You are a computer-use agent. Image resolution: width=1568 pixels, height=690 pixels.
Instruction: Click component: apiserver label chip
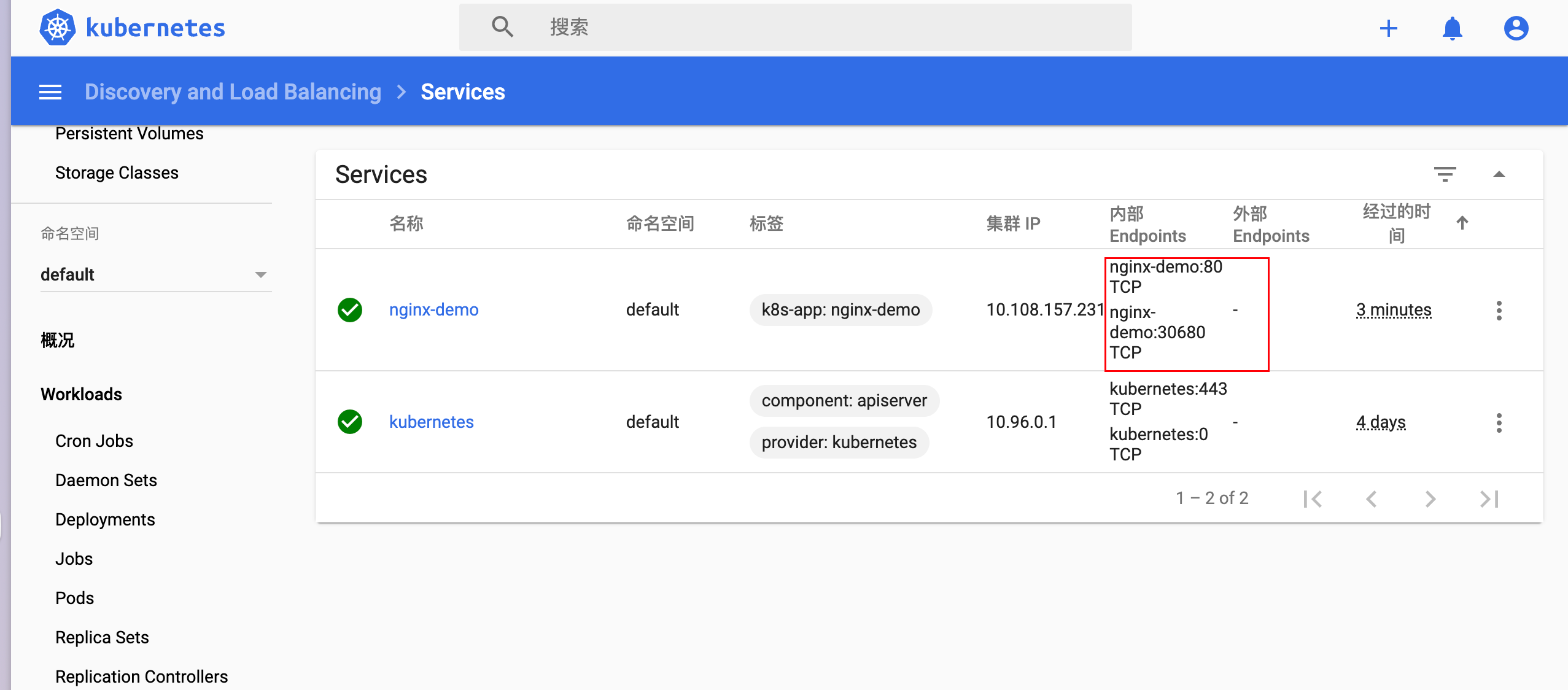(x=844, y=400)
